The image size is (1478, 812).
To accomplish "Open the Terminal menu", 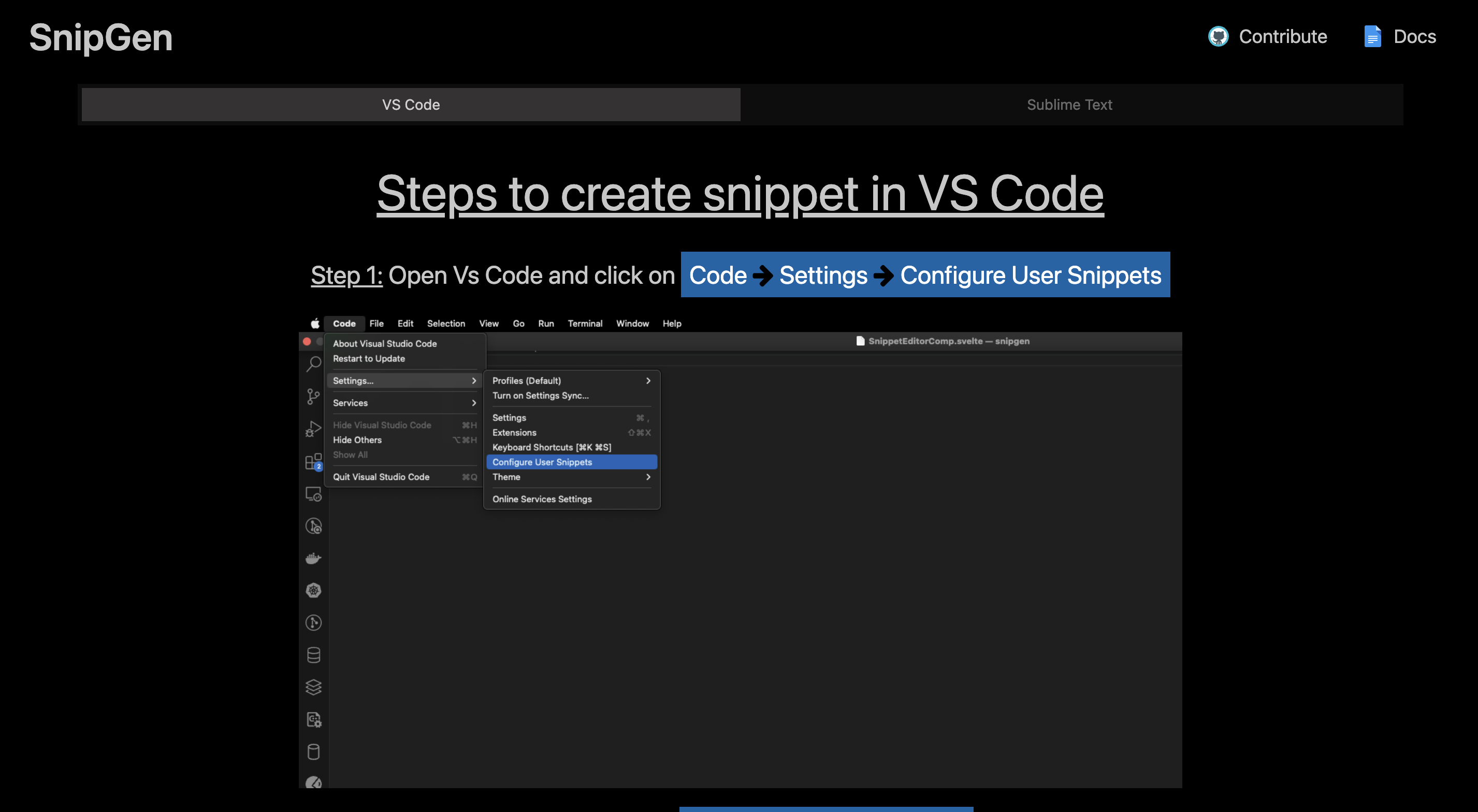I will click(585, 324).
